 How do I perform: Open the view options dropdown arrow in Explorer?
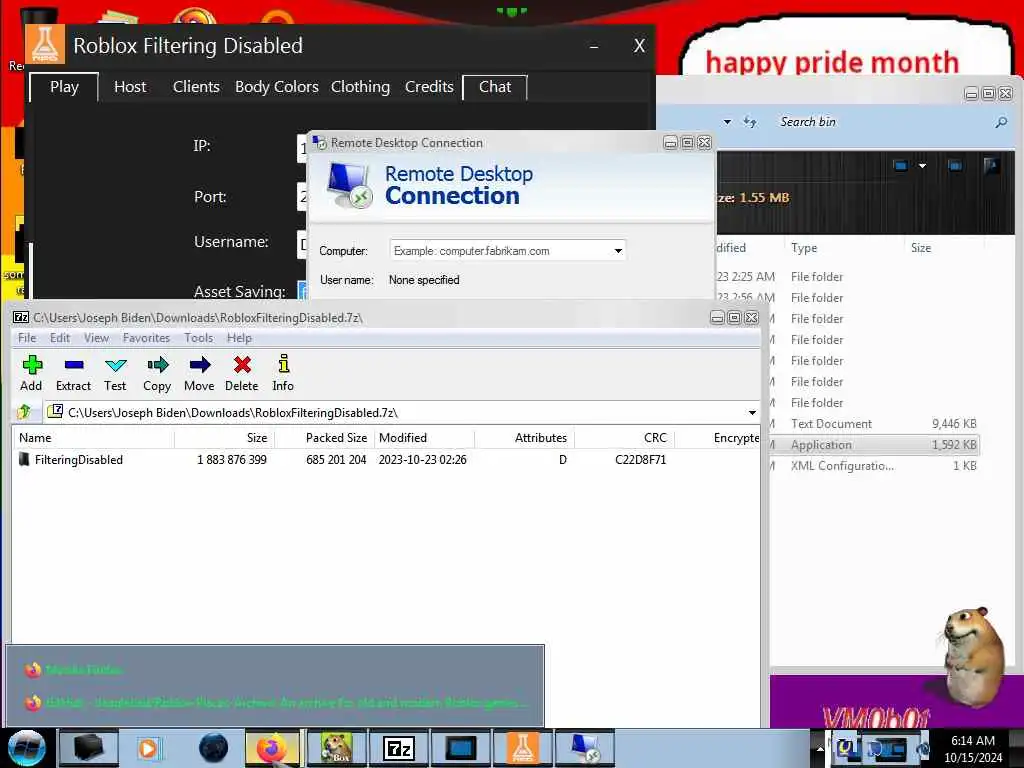[922, 166]
